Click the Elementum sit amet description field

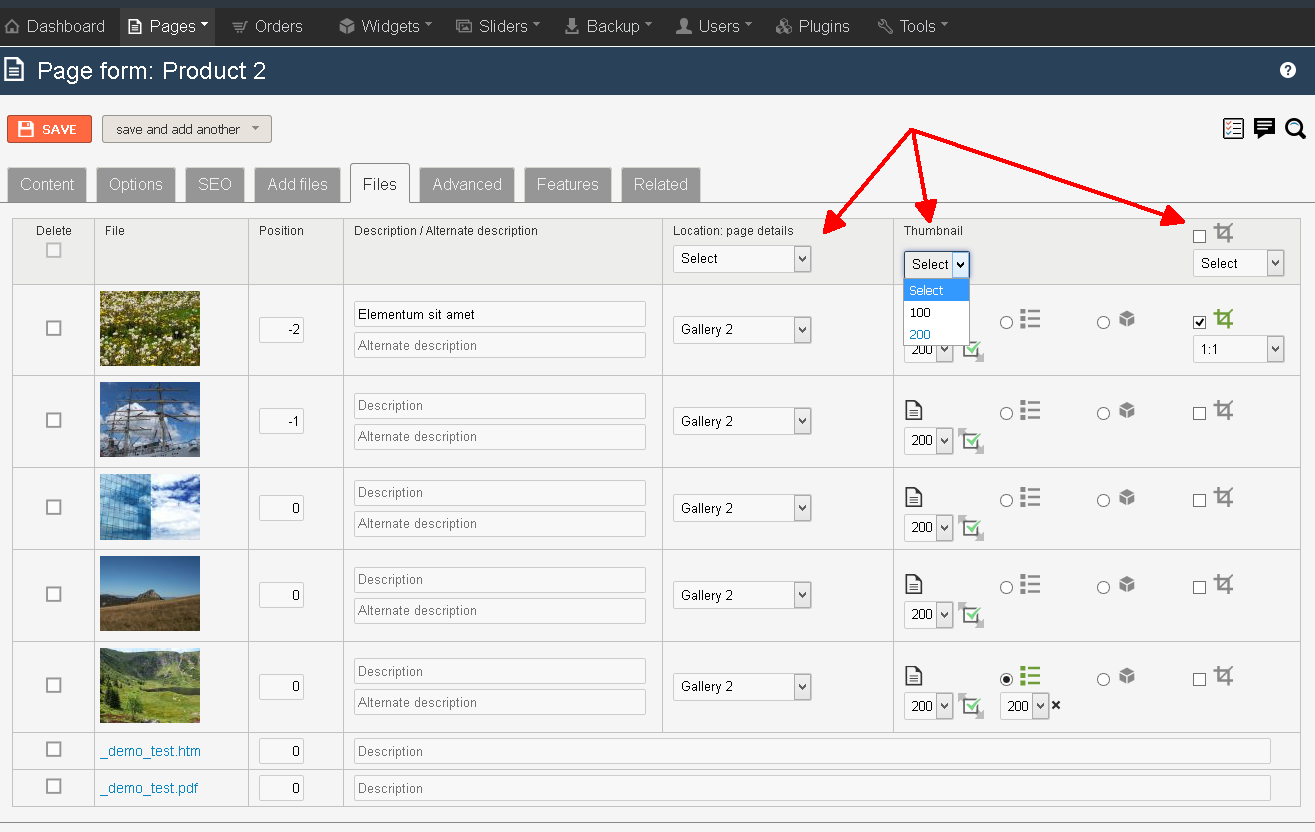[x=500, y=314]
